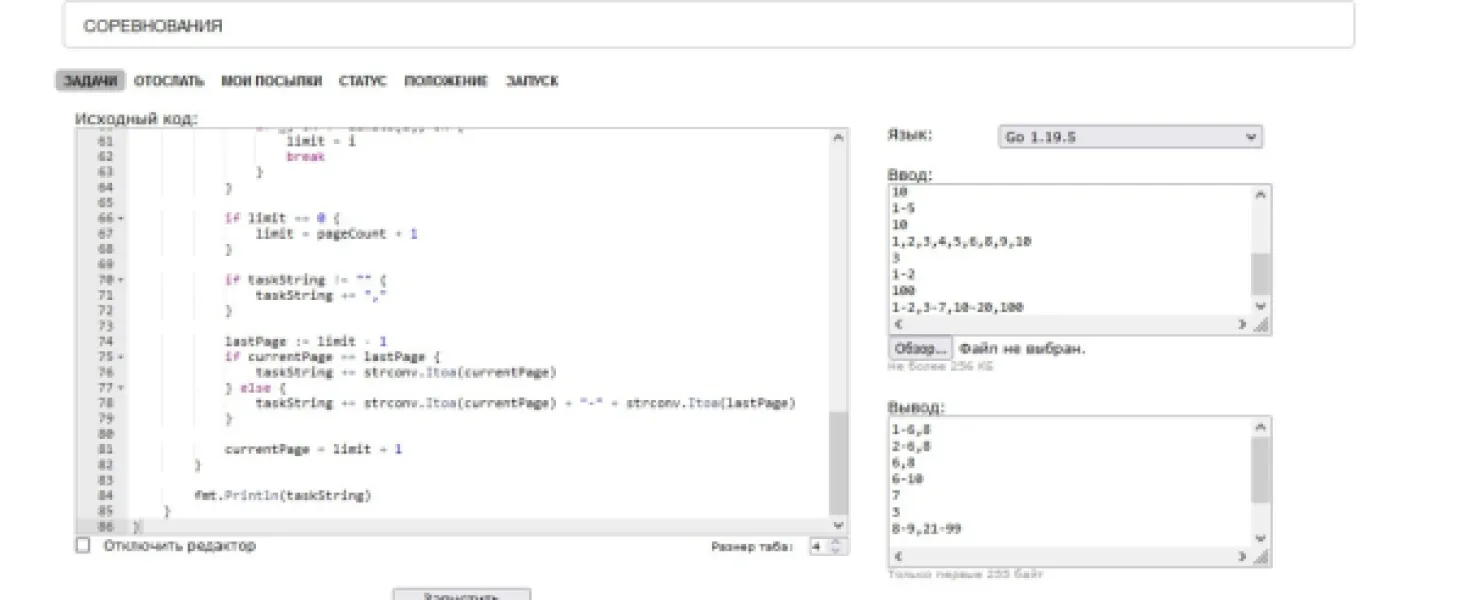The height and width of the screenshot is (600, 1463).
Task: Click the code editor vertical scrollbar thumb
Action: pyautogui.click(x=838, y=463)
